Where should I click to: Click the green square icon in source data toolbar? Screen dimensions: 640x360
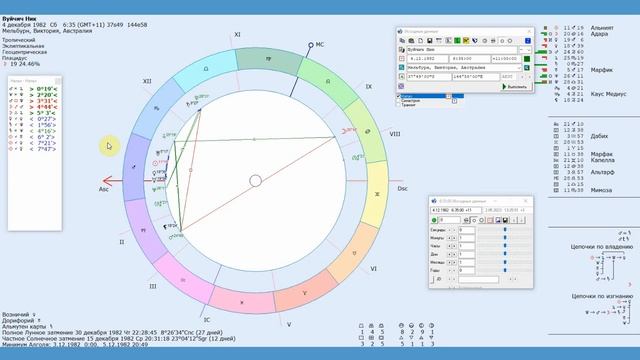click(x=457, y=41)
